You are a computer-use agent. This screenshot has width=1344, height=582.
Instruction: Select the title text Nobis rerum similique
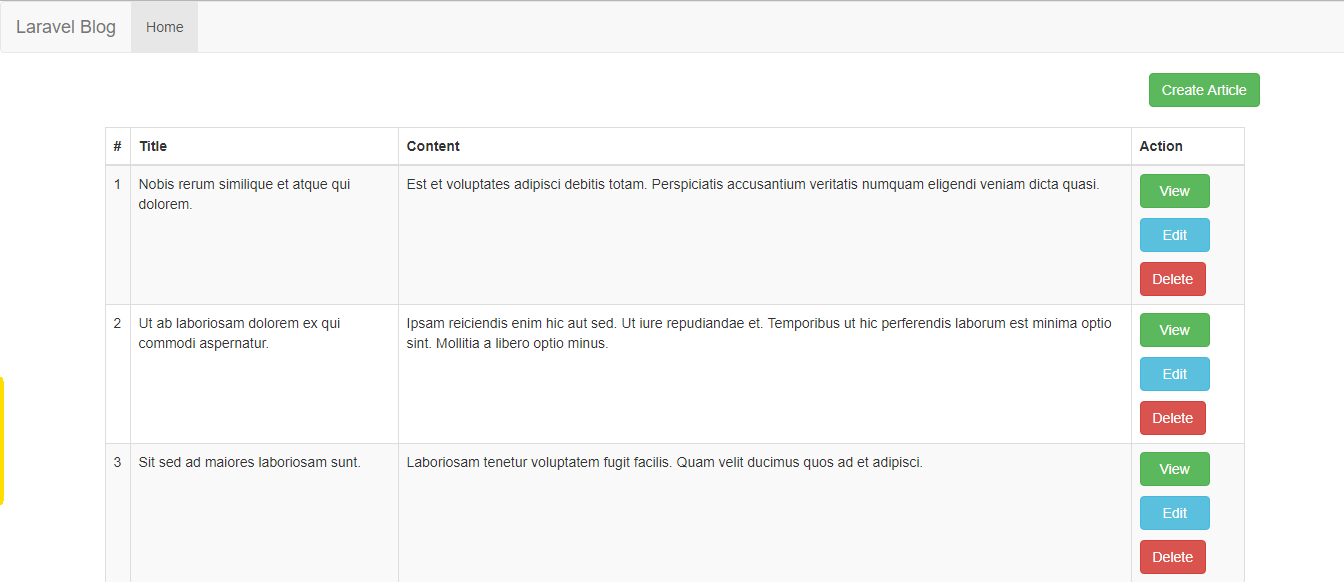pyautogui.click(x=207, y=184)
